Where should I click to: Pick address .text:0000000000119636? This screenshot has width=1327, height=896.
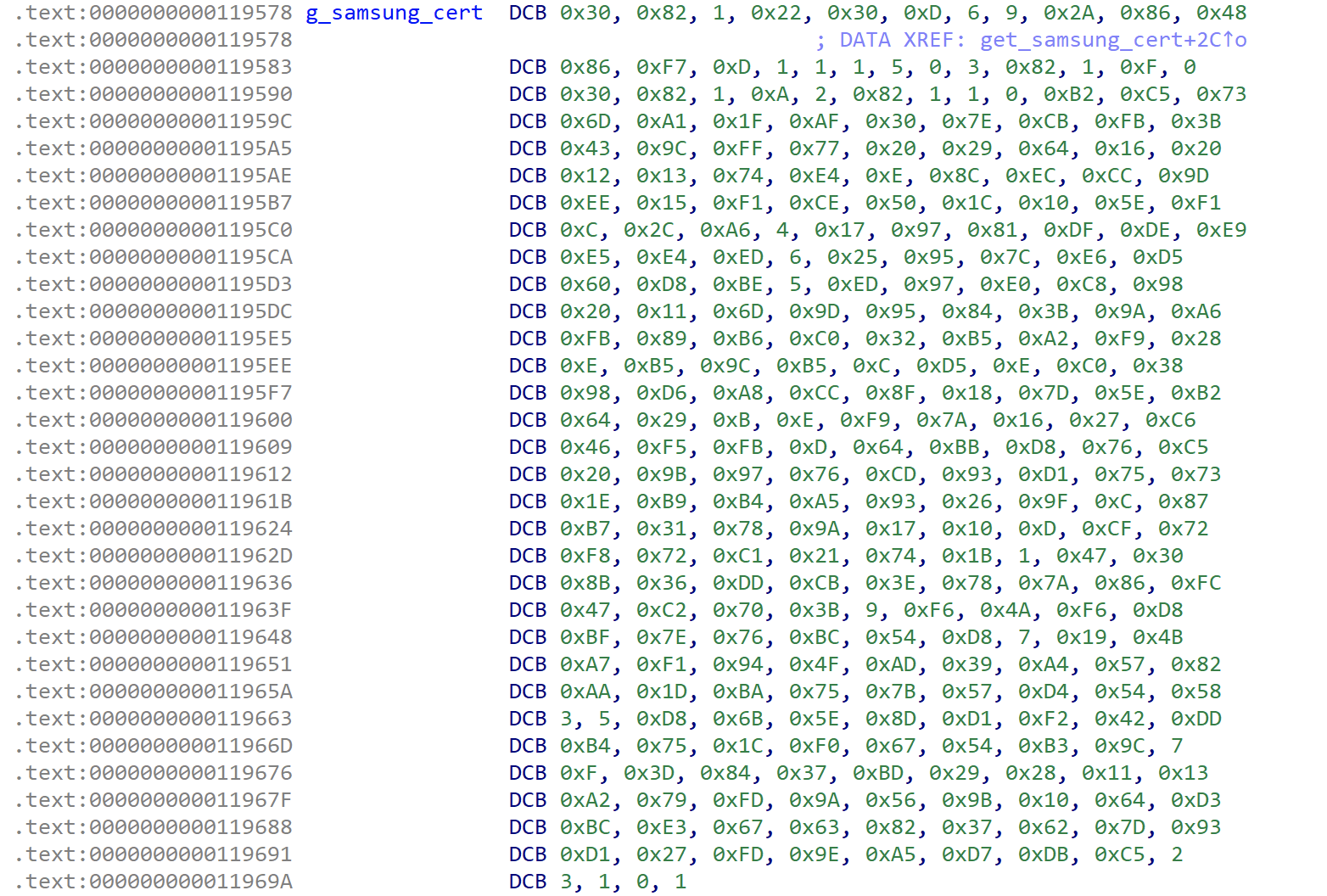(x=154, y=583)
